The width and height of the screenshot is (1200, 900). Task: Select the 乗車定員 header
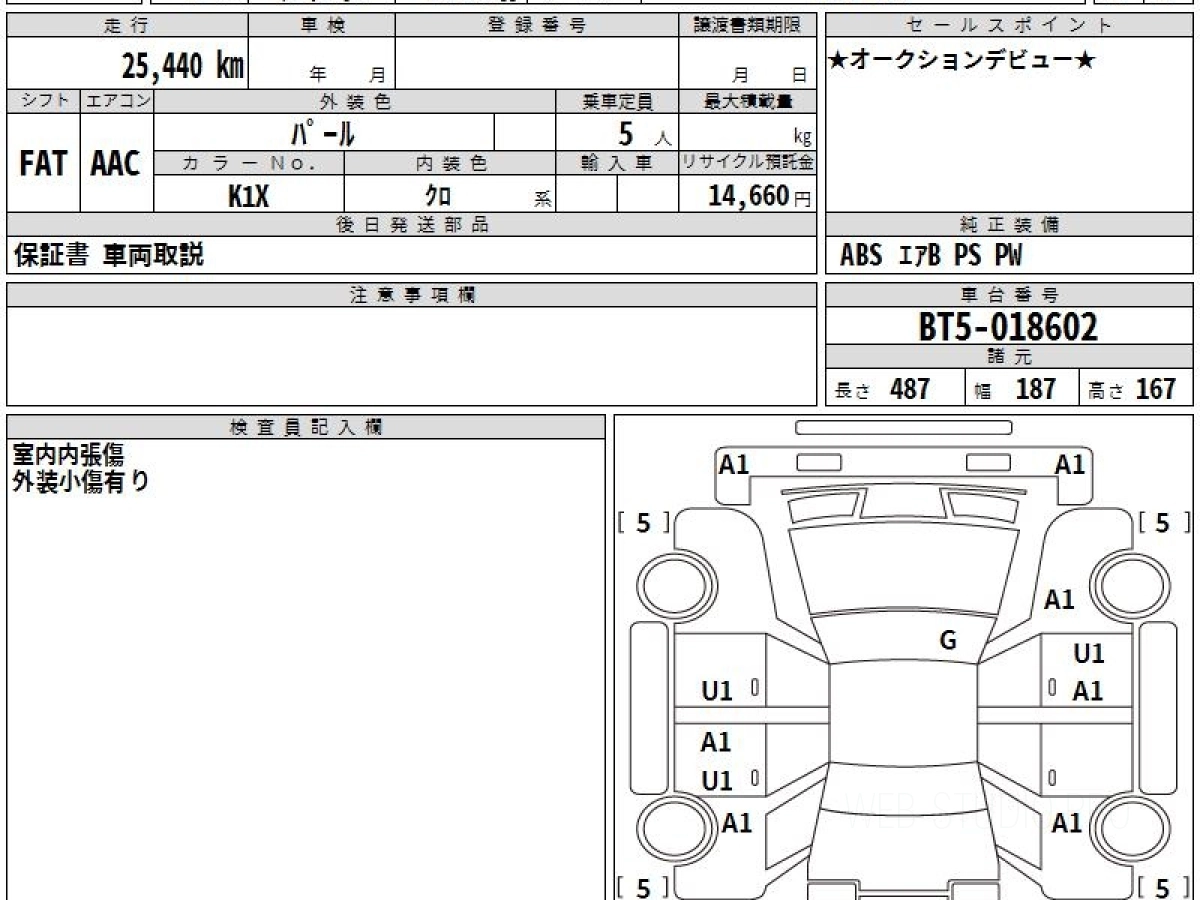[x=617, y=101]
